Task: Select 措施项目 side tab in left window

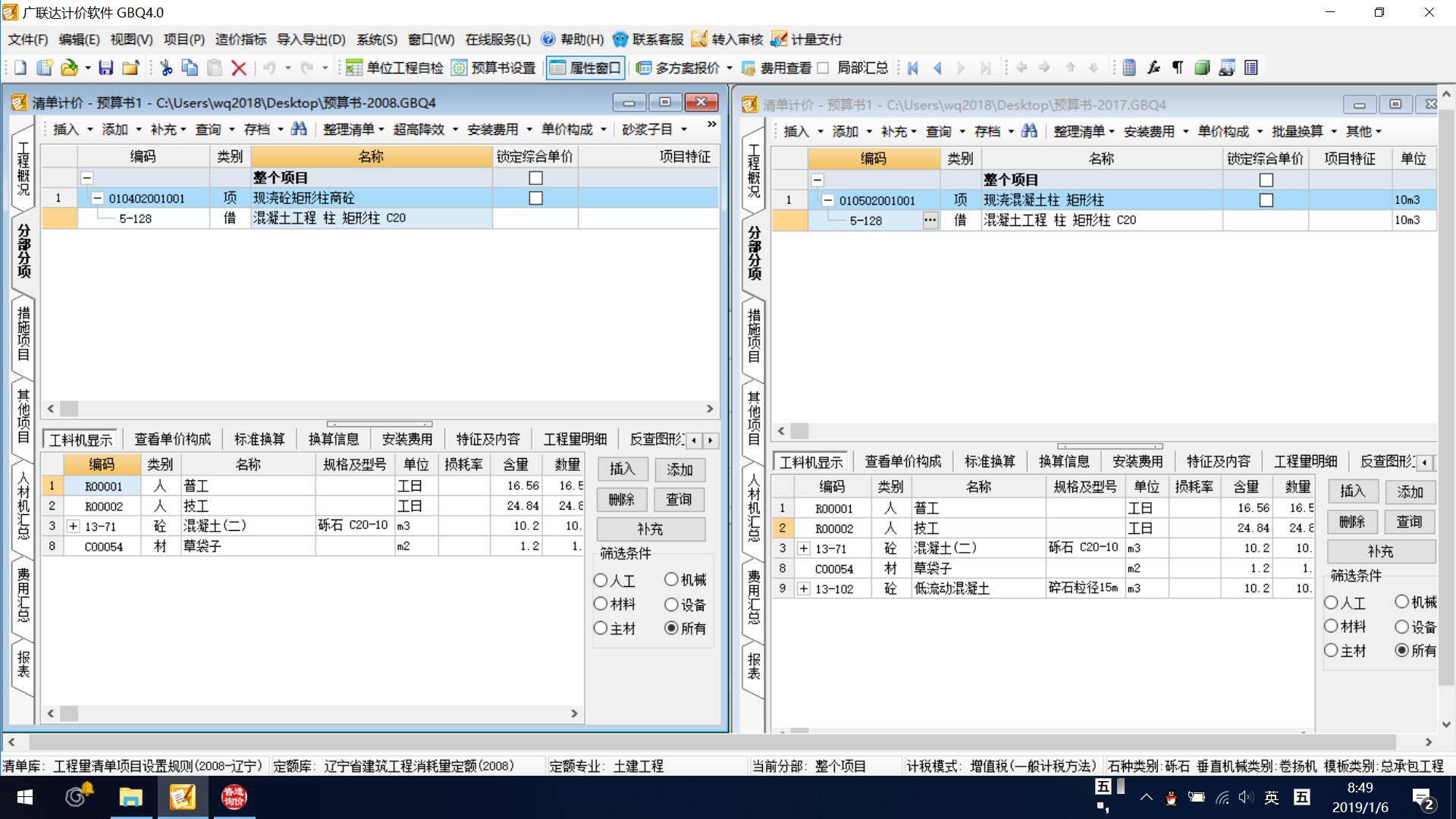Action: 24,334
